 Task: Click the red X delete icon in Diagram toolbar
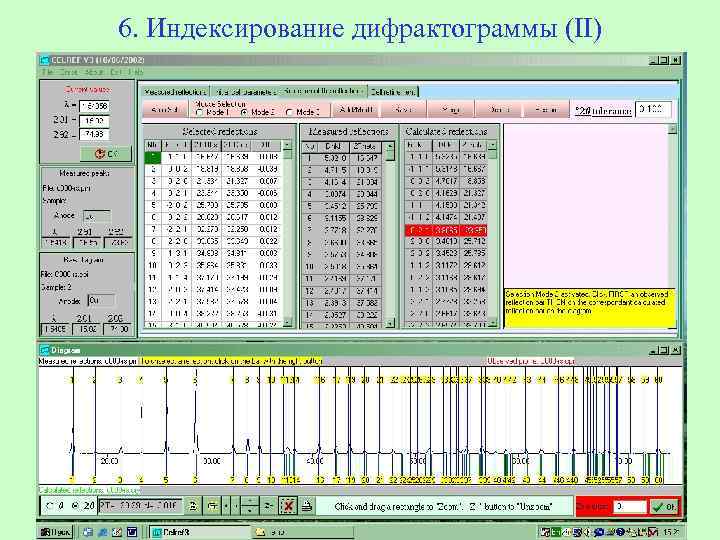[288, 506]
